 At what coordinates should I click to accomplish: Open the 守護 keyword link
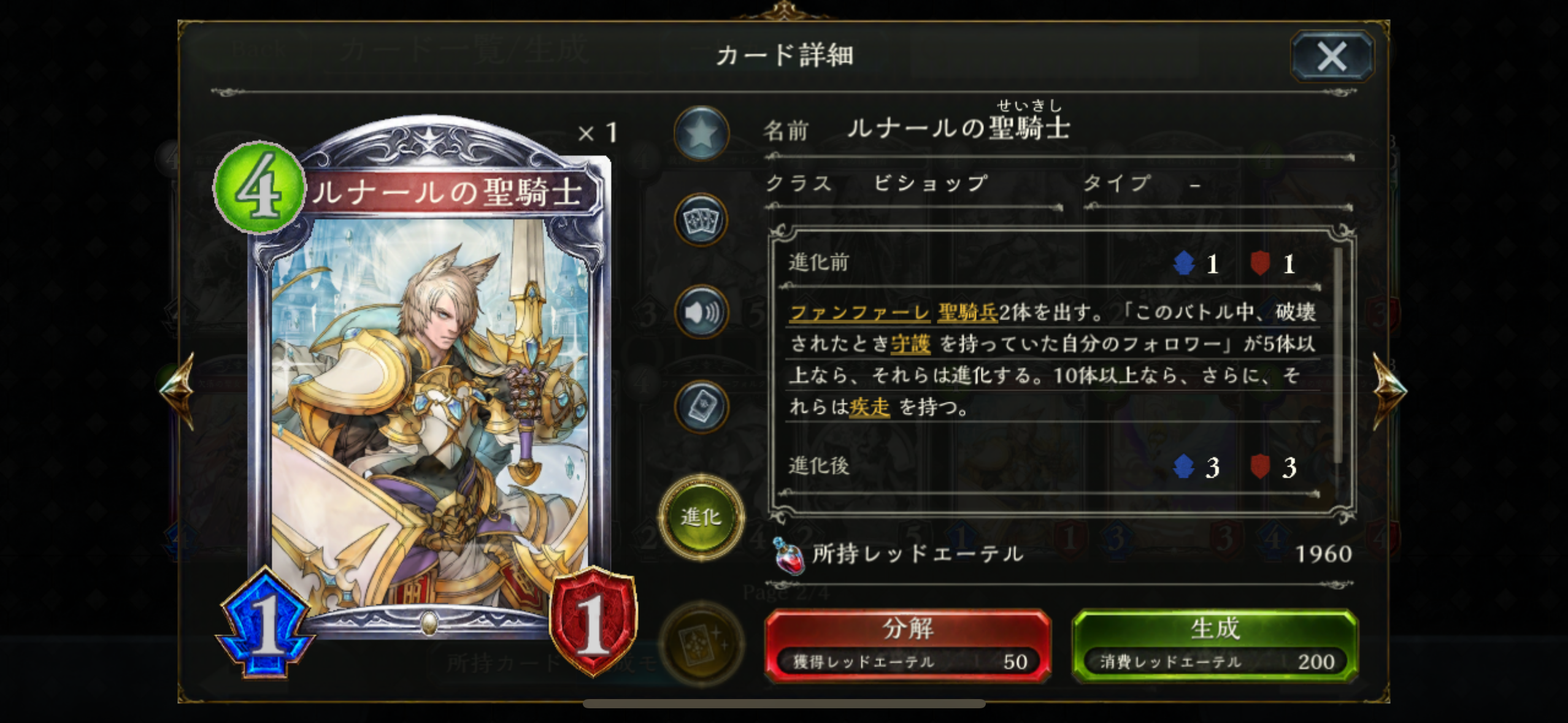[910, 344]
